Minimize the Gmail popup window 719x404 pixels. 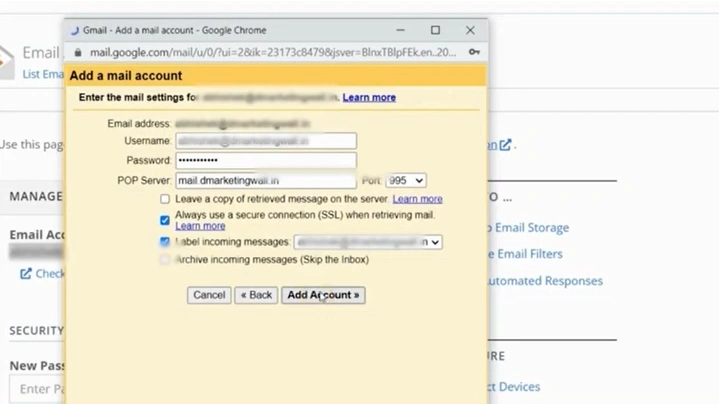(400, 30)
